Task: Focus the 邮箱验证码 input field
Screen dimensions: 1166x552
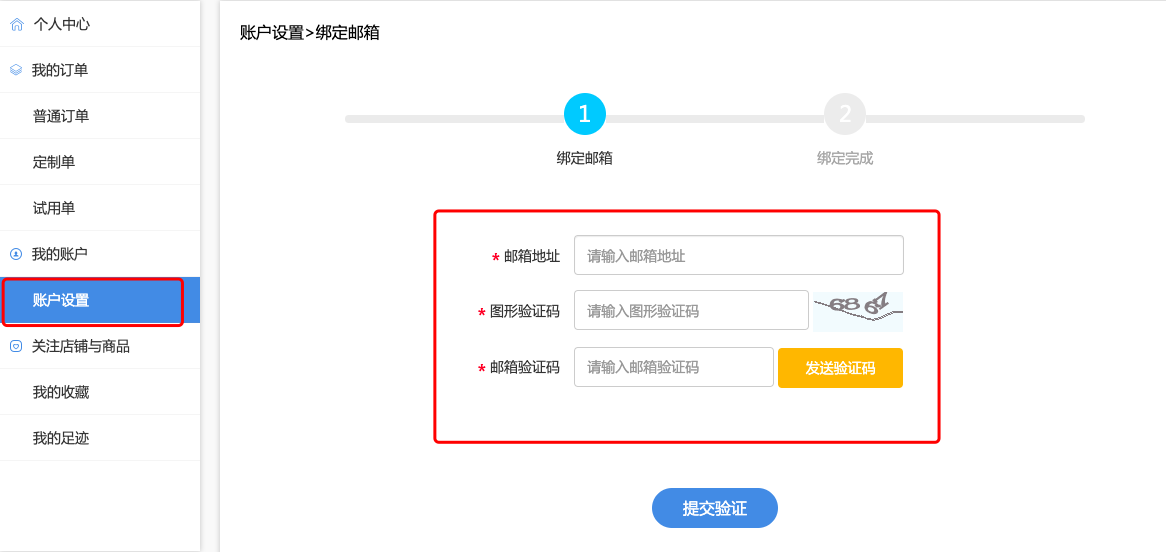Action: 674,368
